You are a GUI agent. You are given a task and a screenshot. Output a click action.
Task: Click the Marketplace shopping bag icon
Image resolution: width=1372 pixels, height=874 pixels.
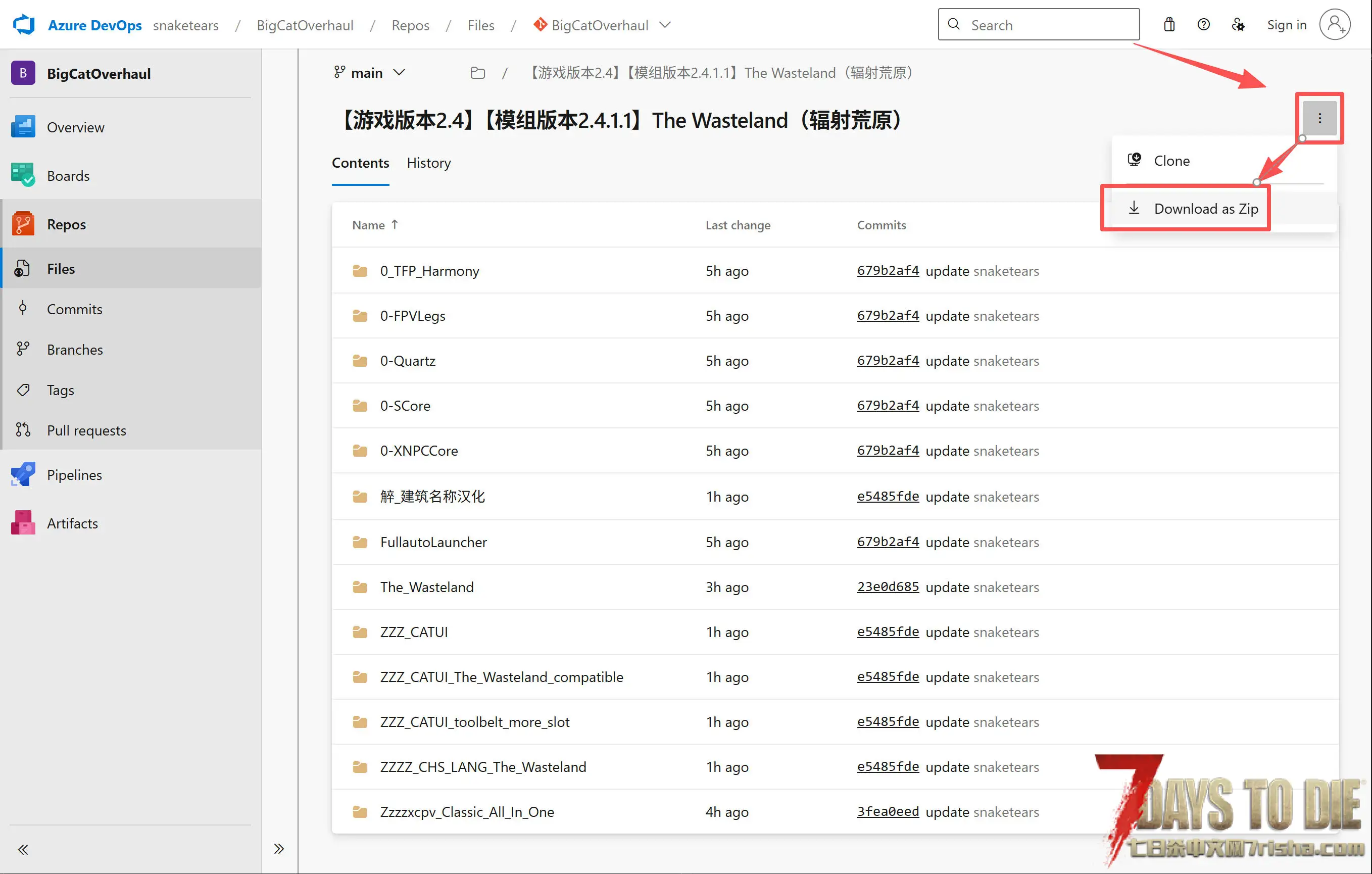1169,25
